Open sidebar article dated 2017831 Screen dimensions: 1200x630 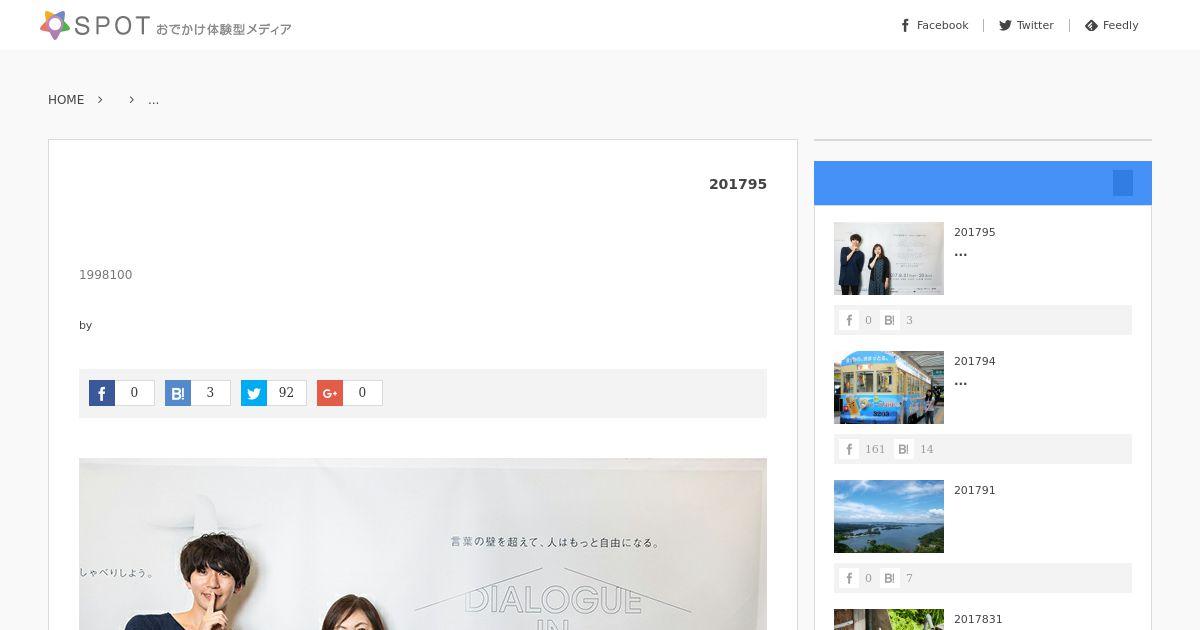[x=978, y=619]
